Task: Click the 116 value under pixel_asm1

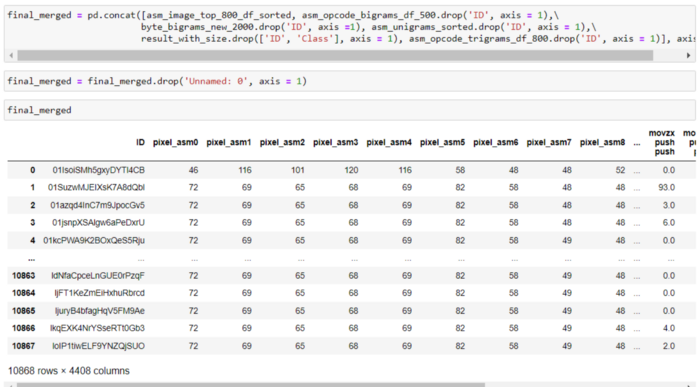Action: click(x=245, y=170)
